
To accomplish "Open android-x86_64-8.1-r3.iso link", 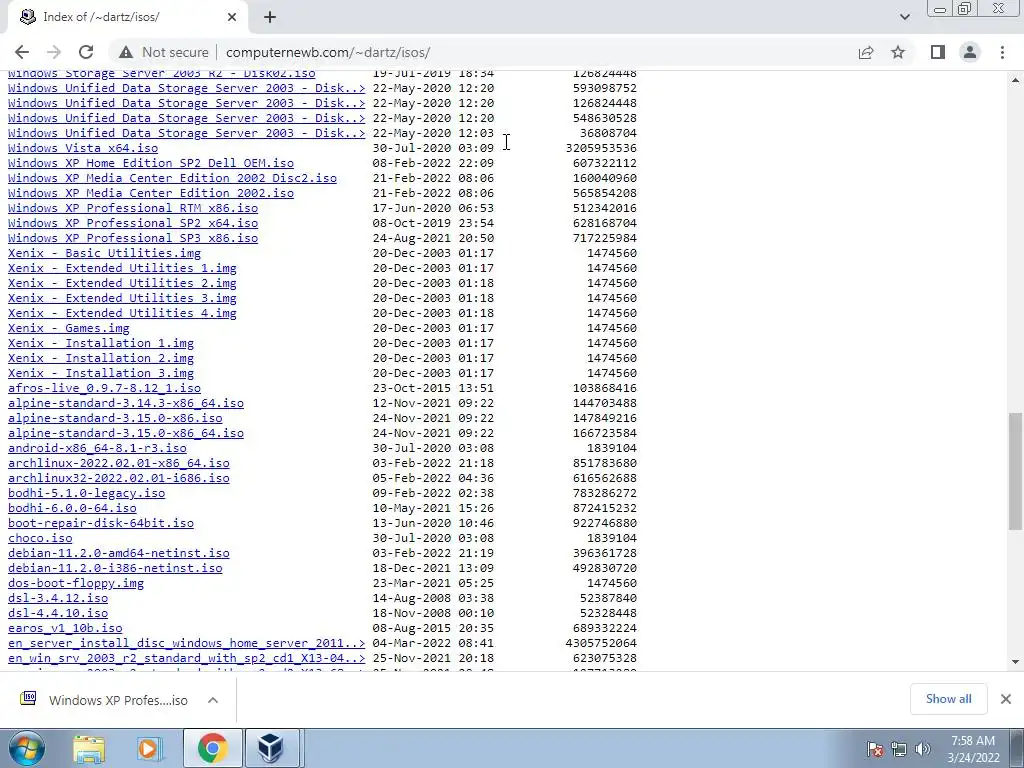I will pos(97,449).
